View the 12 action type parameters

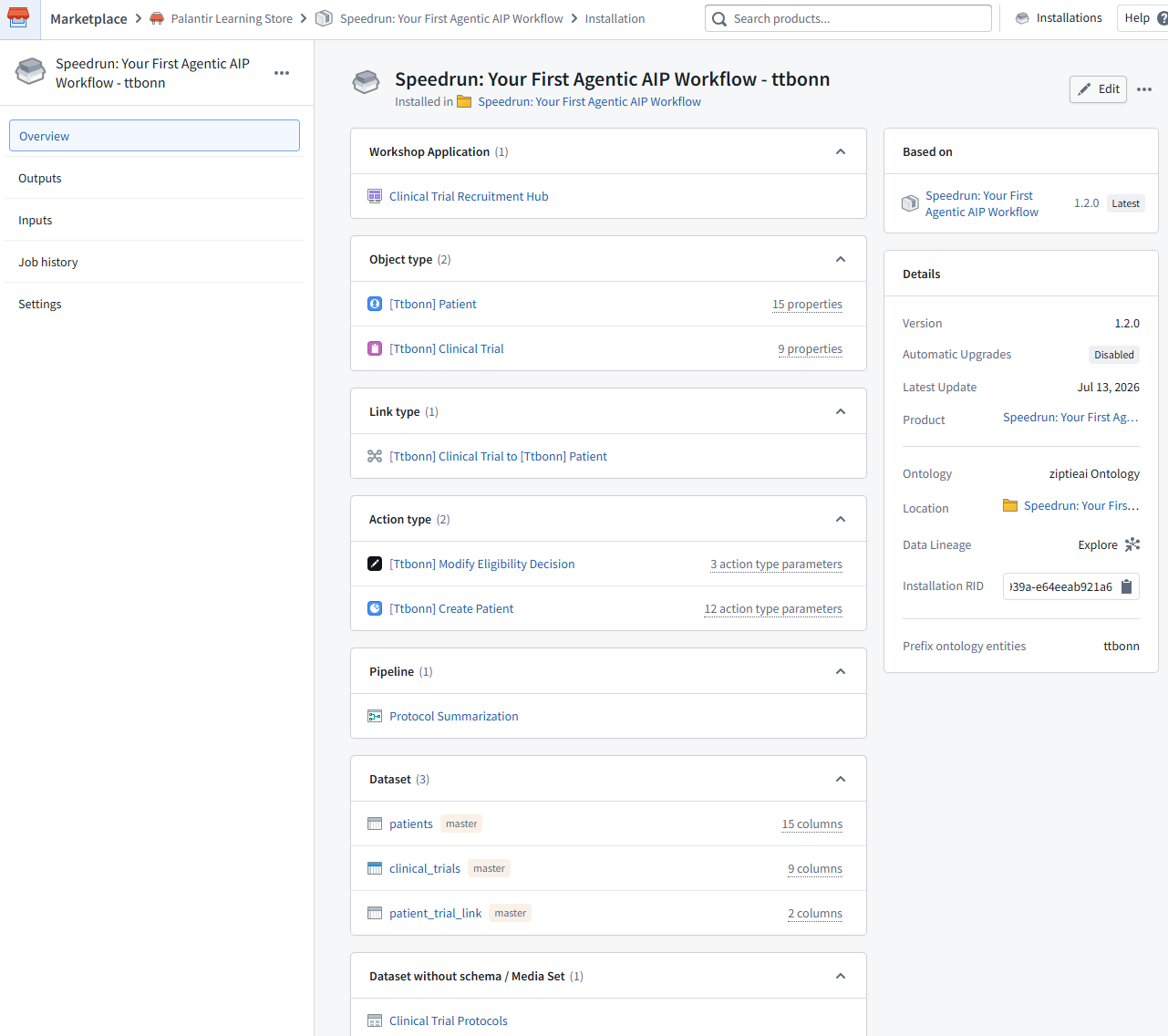773,608
